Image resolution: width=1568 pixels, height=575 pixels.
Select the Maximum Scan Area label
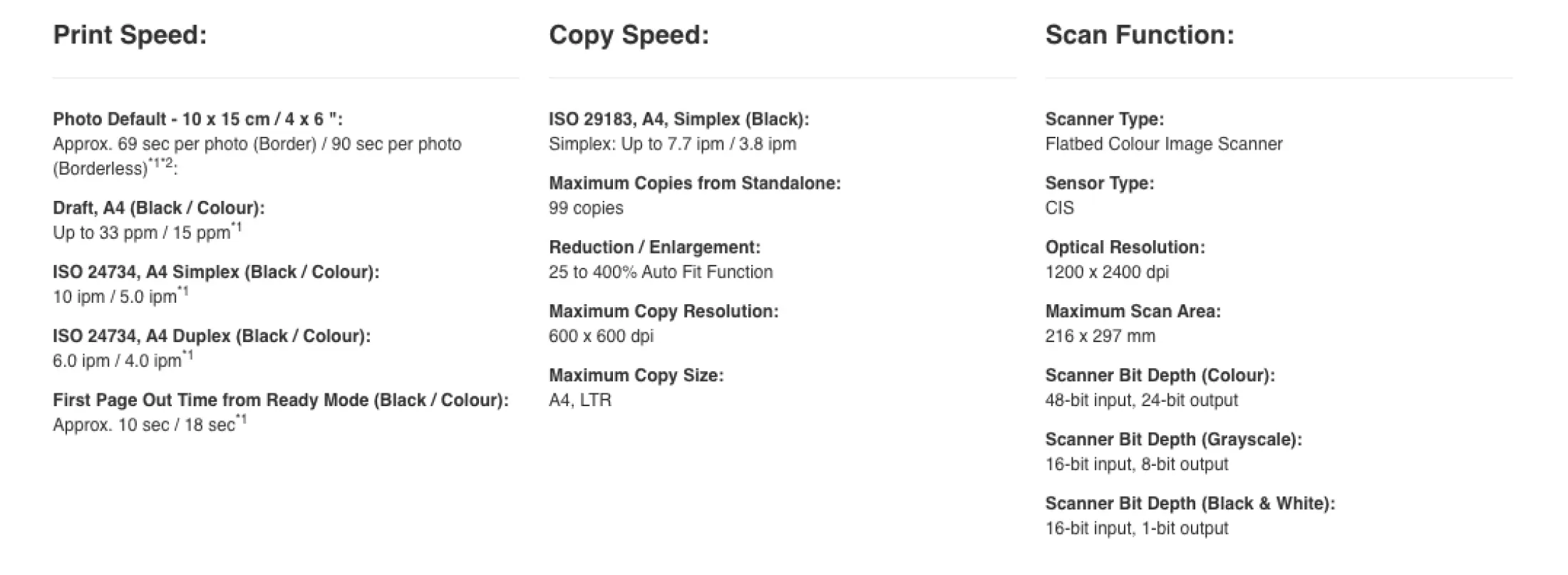(x=1133, y=311)
